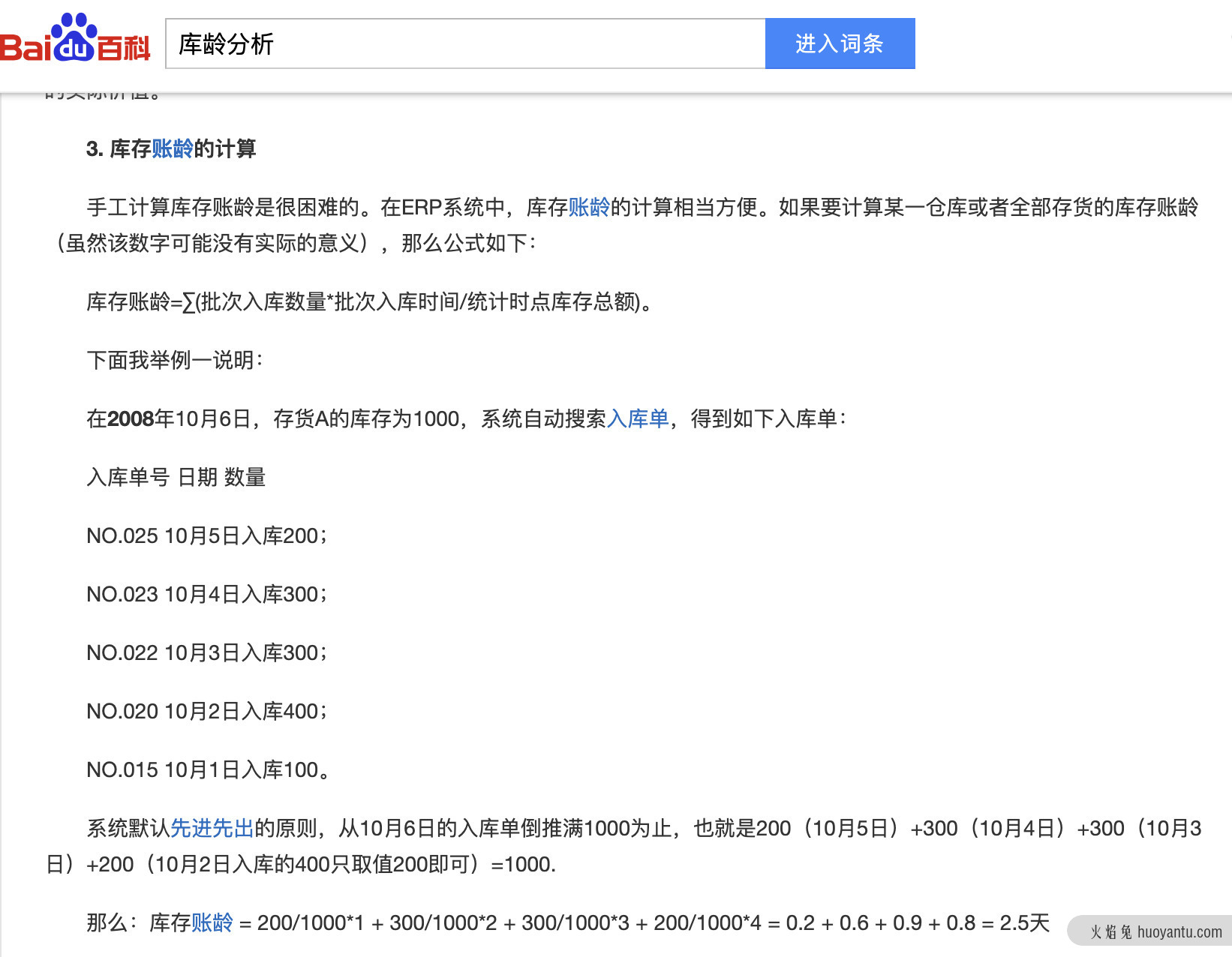Image resolution: width=1232 pixels, height=957 pixels.
Task: Click the formula line starting 库存账龄=∑
Action: (369, 301)
